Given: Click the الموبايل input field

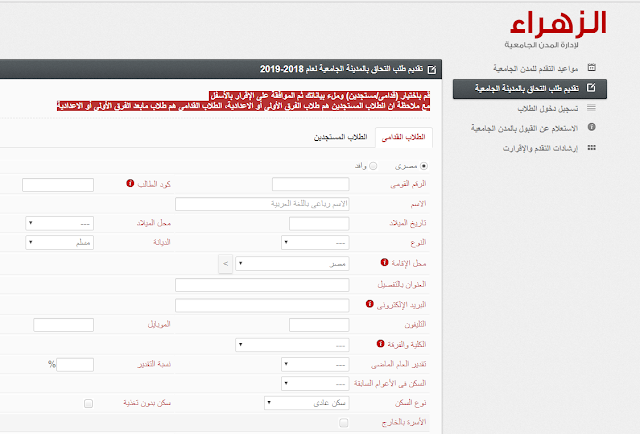Looking at the screenshot, I should coord(64,325).
